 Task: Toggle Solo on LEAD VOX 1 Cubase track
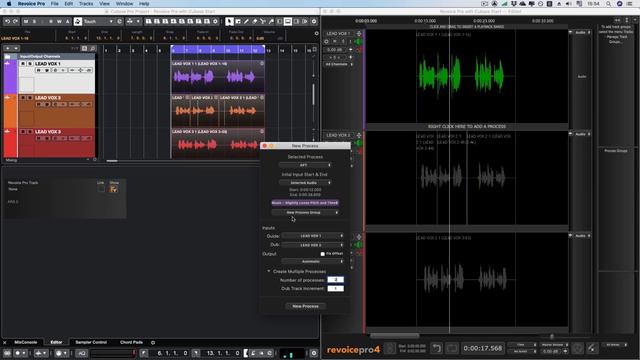coord(29,64)
